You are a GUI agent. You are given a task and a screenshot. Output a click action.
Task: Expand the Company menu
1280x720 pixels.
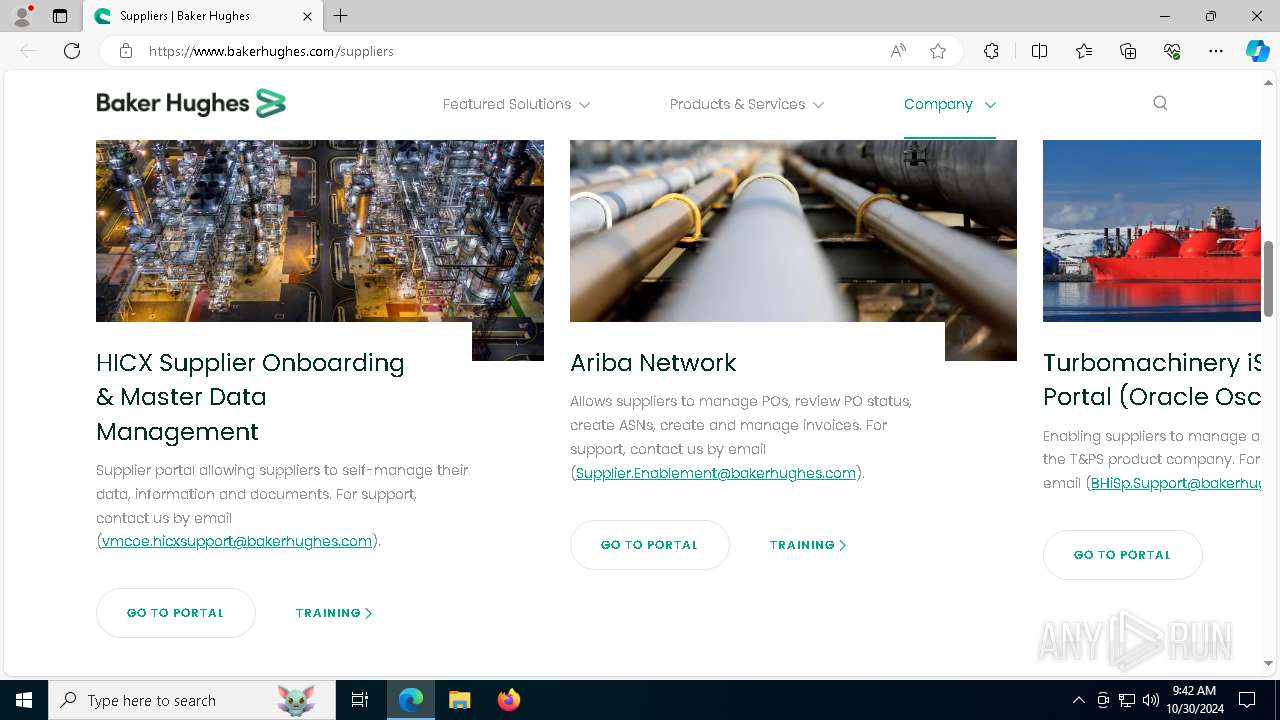coord(950,104)
